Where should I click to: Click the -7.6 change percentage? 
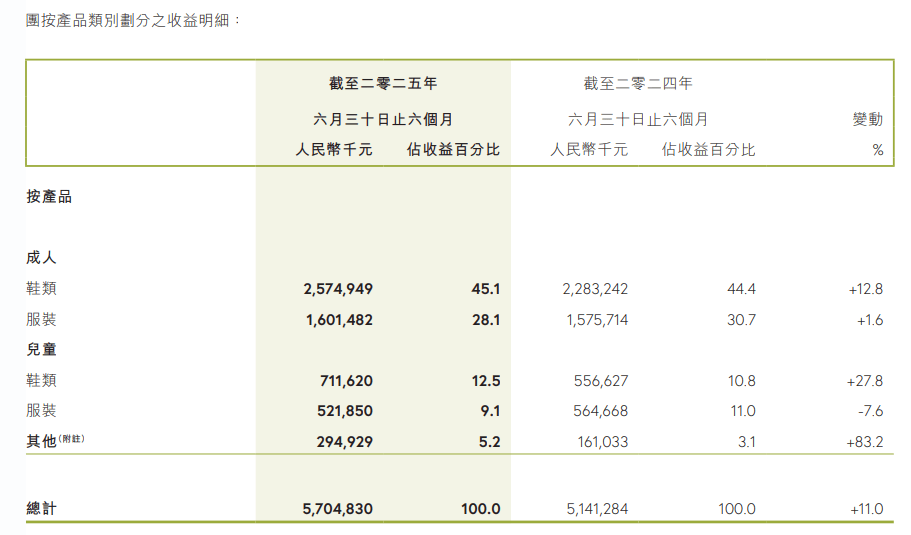click(870, 411)
